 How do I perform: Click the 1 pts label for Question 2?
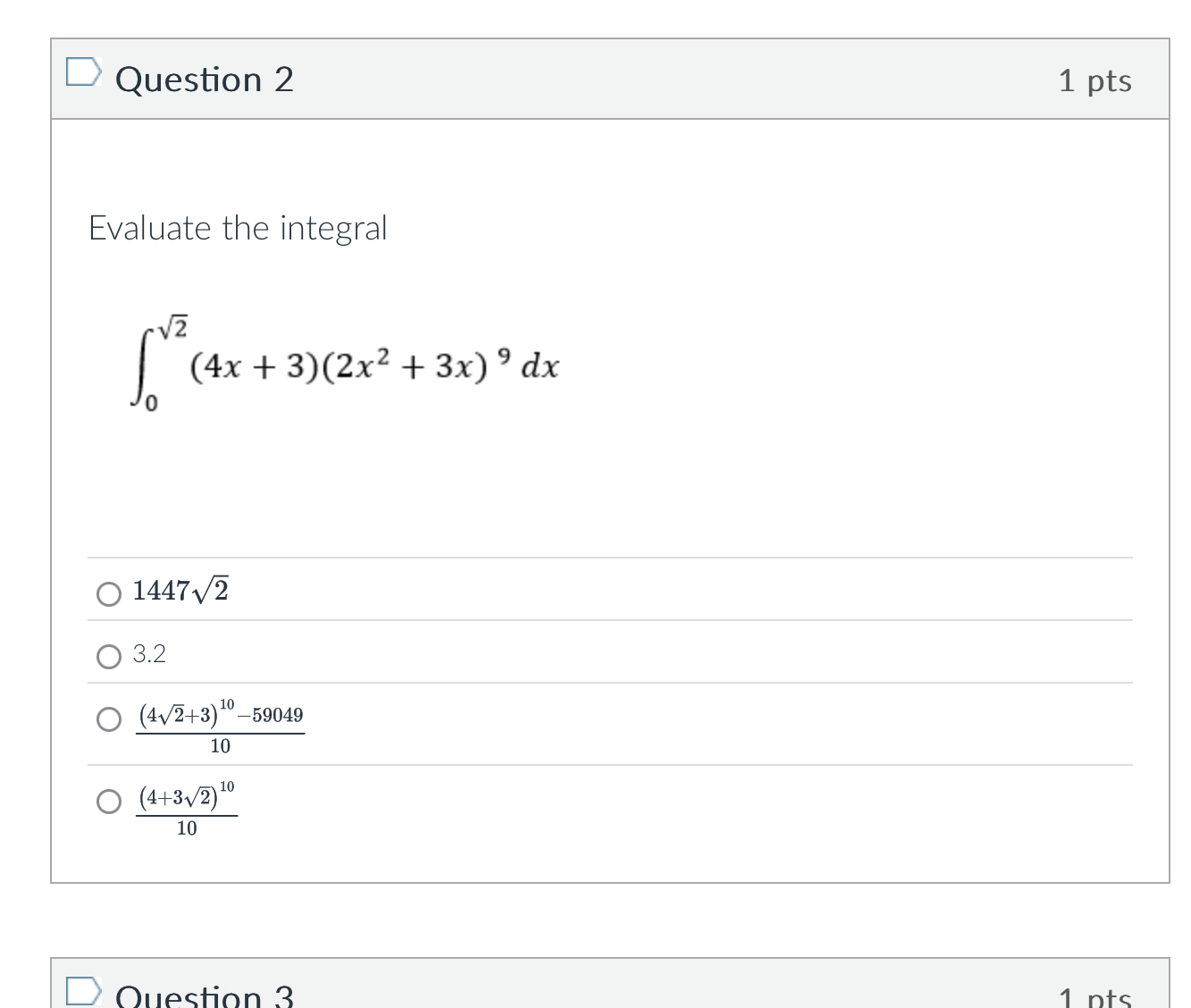pos(1097,80)
